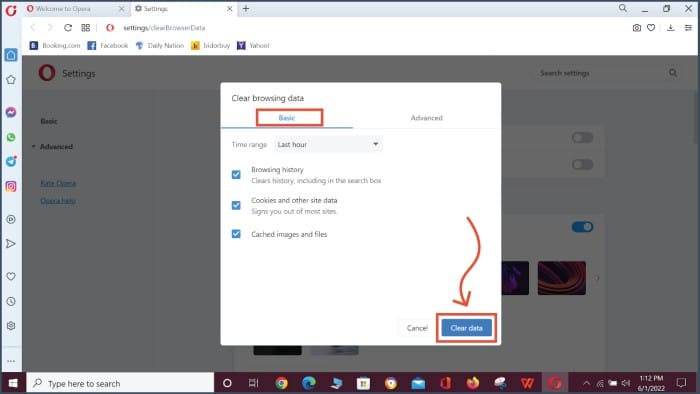Open the Opera menu logo icon
The width and height of the screenshot is (700, 394).
point(11,10)
